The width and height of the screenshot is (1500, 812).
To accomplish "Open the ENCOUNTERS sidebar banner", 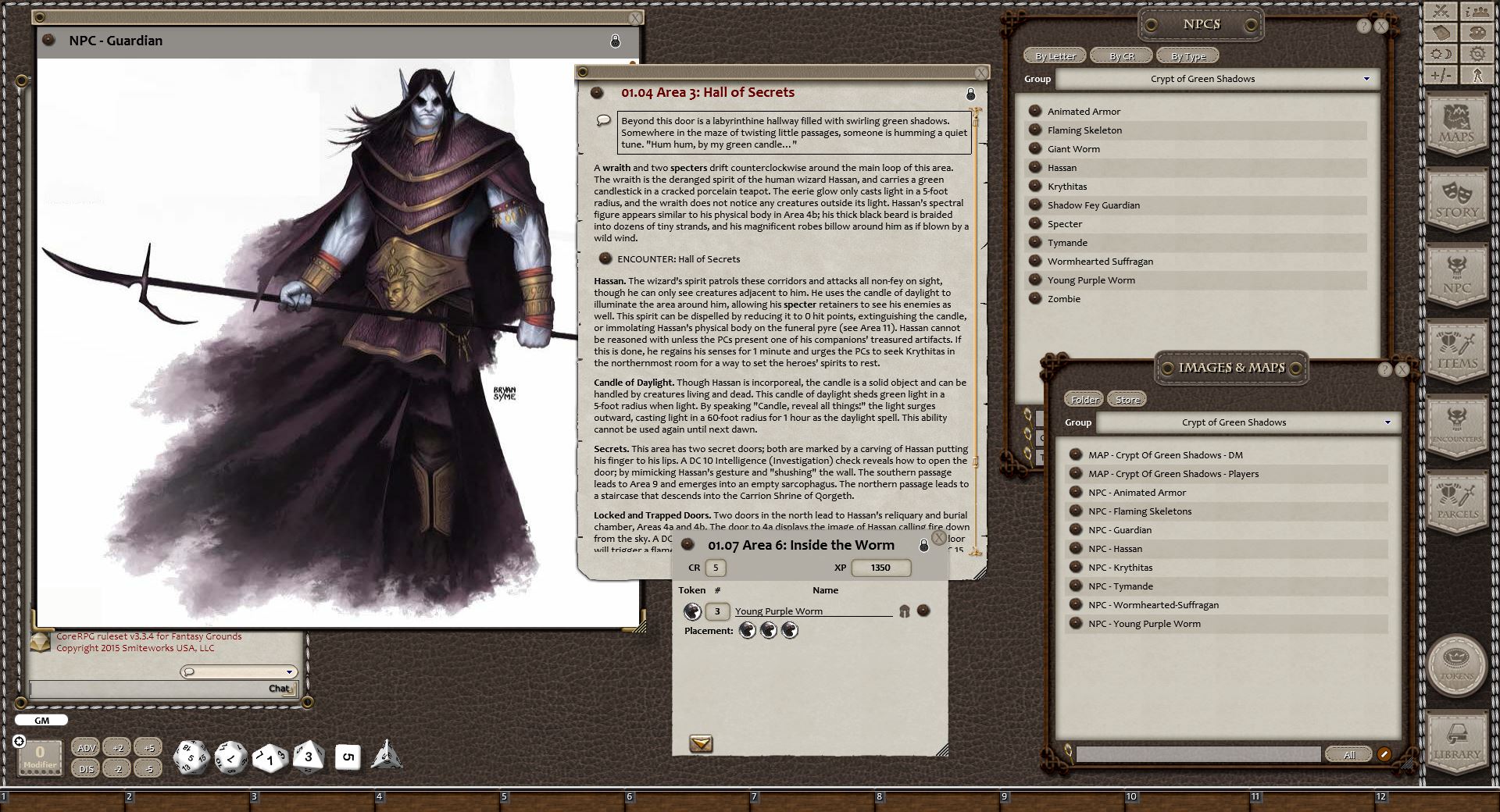I will coord(1457,428).
